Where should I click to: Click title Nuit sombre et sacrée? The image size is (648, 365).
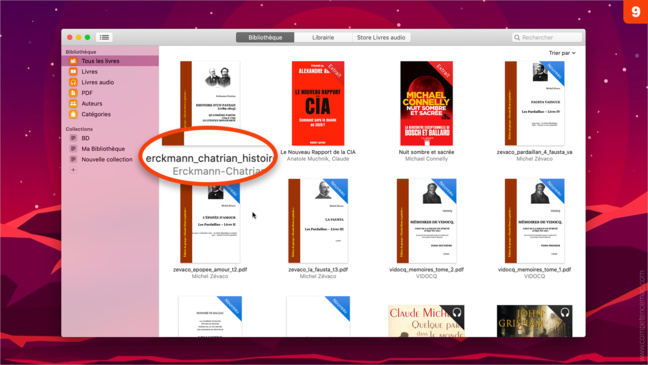[426, 152]
